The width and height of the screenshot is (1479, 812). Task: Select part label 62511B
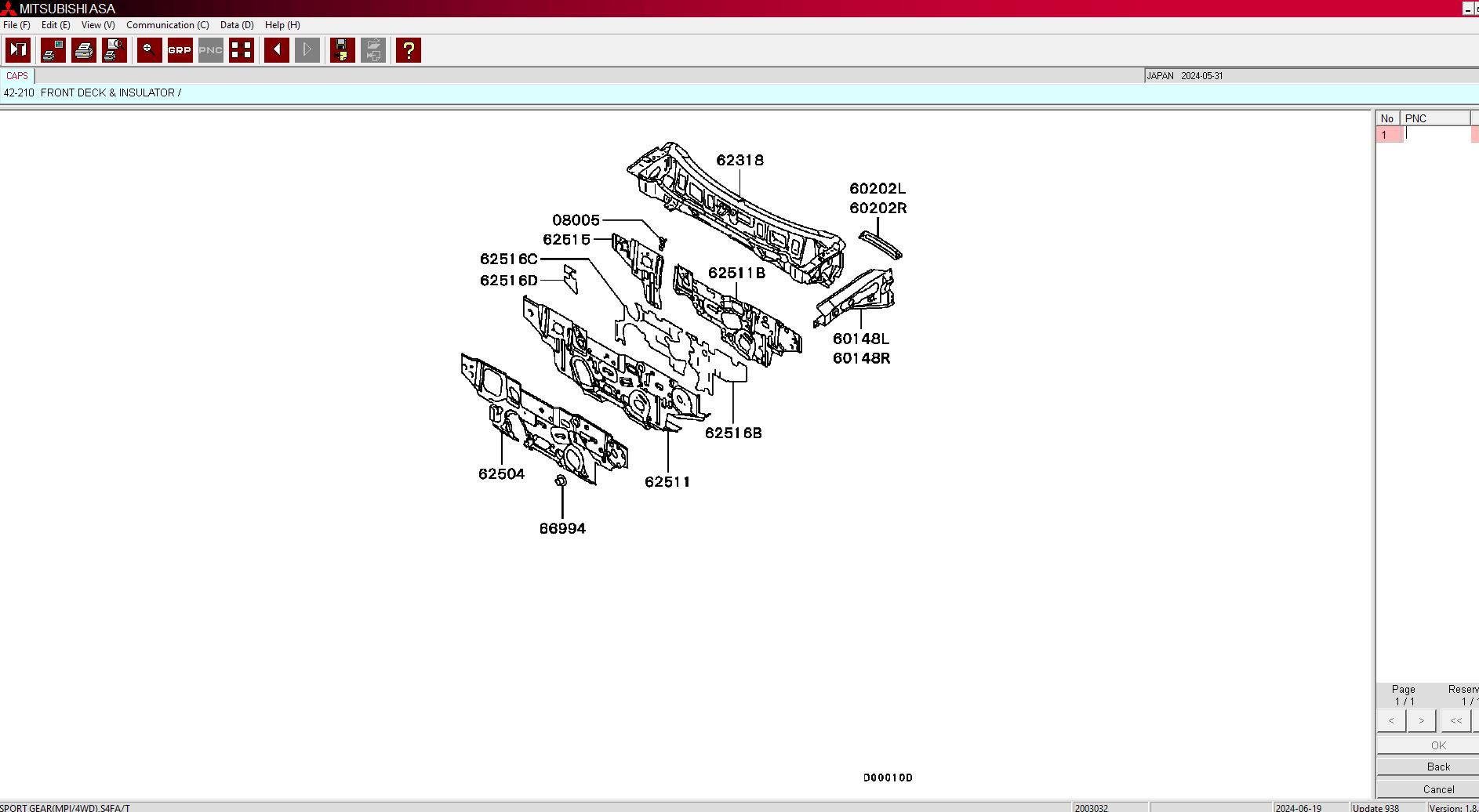tap(736, 273)
